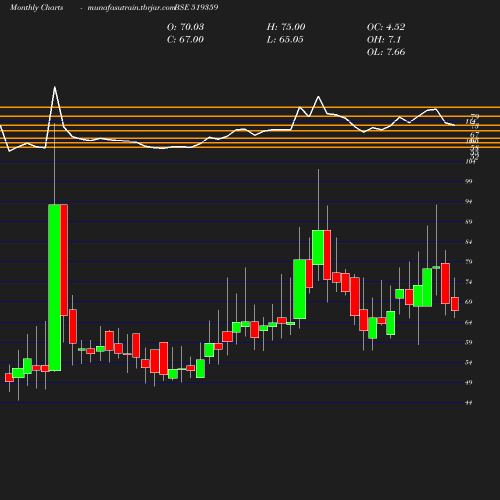Click the 54 price axis label
500x500 pixels.
(469, 362)
